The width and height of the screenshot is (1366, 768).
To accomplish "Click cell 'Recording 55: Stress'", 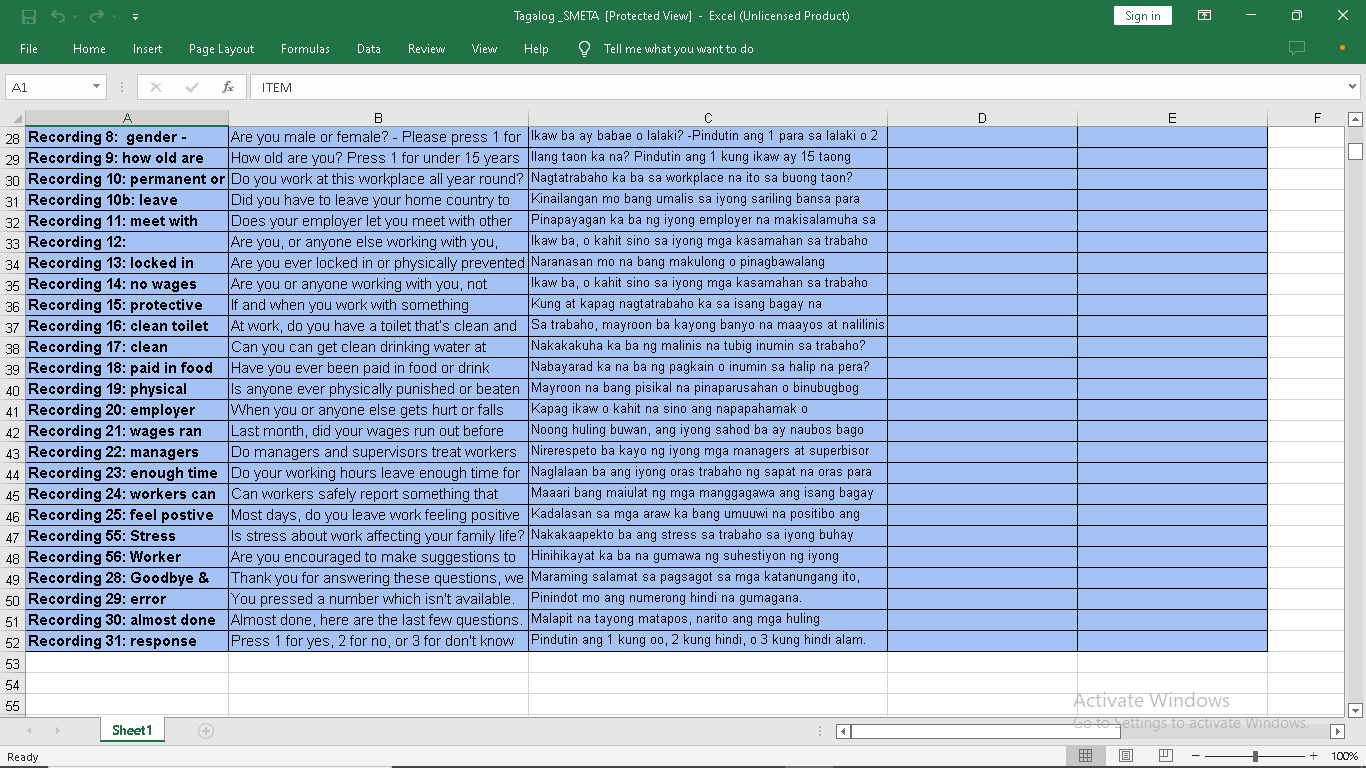I will (x=127, y=536).
